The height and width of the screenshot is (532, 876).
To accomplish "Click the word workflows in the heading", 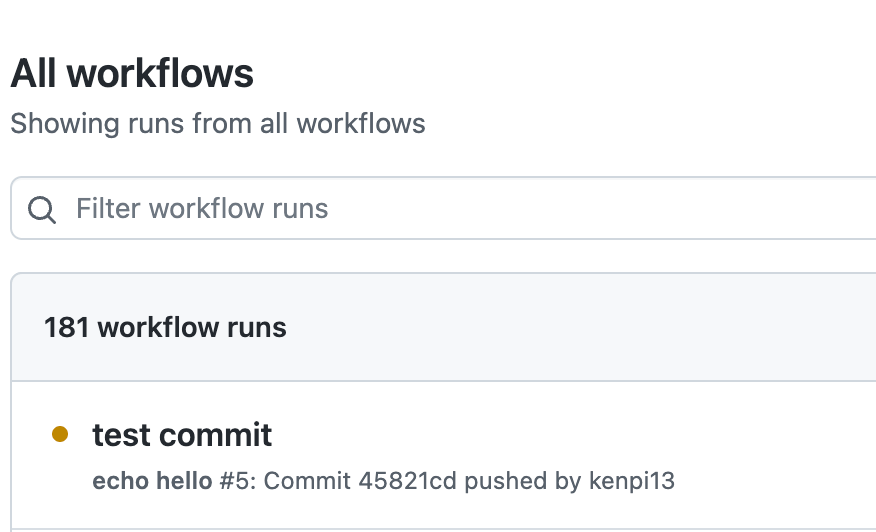I will [160, 73].
